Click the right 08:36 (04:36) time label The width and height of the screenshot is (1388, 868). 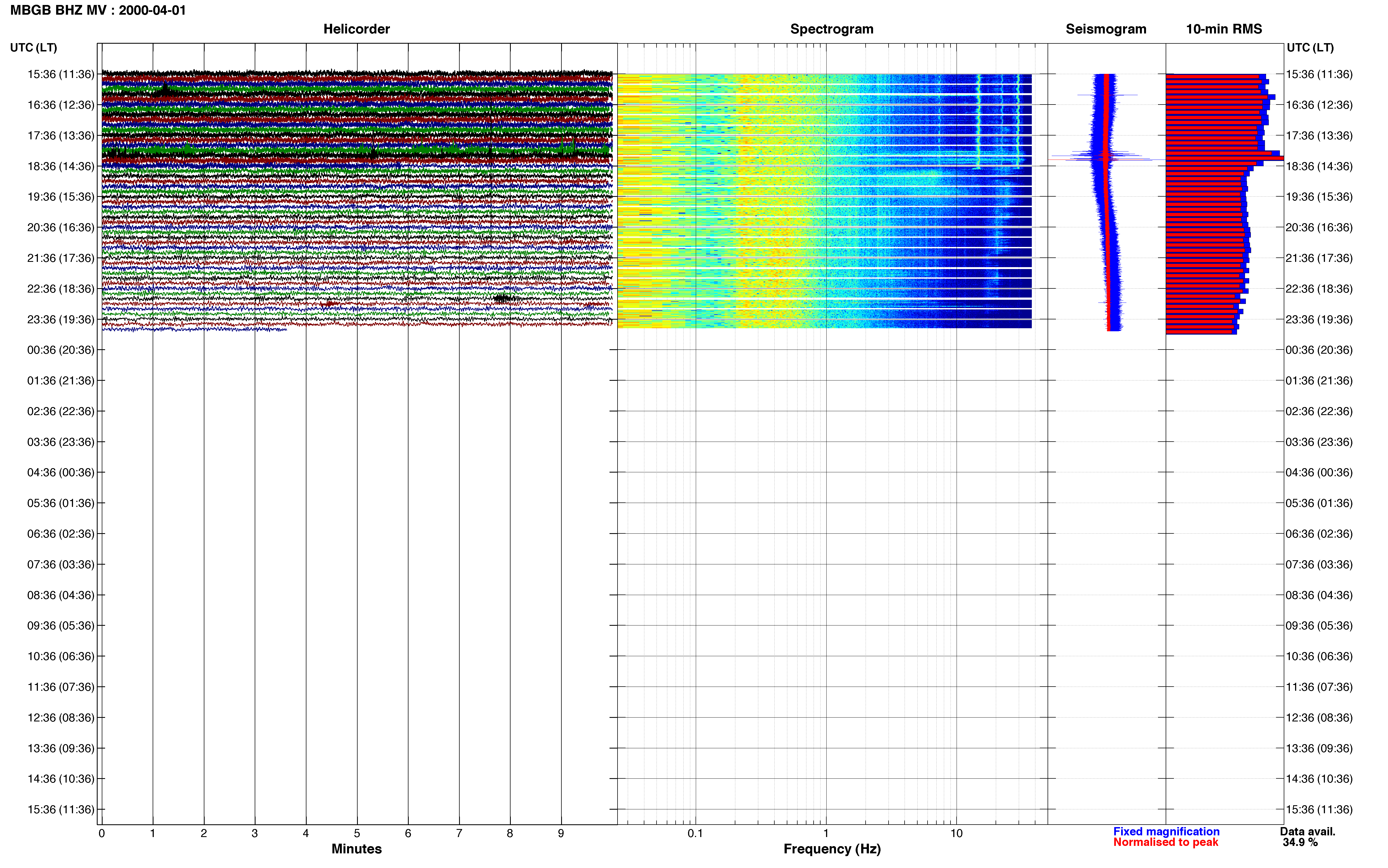pyautogui.click(x=1319, y=595)
